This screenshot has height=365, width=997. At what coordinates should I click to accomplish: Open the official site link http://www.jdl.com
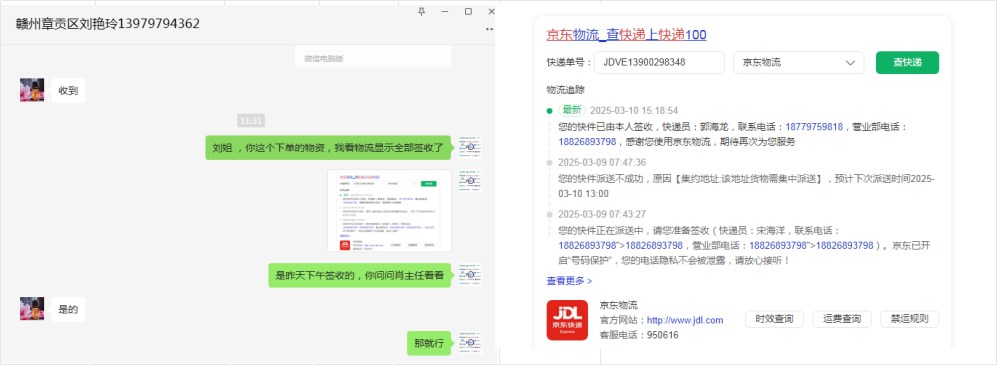click(x=685, y=320)
